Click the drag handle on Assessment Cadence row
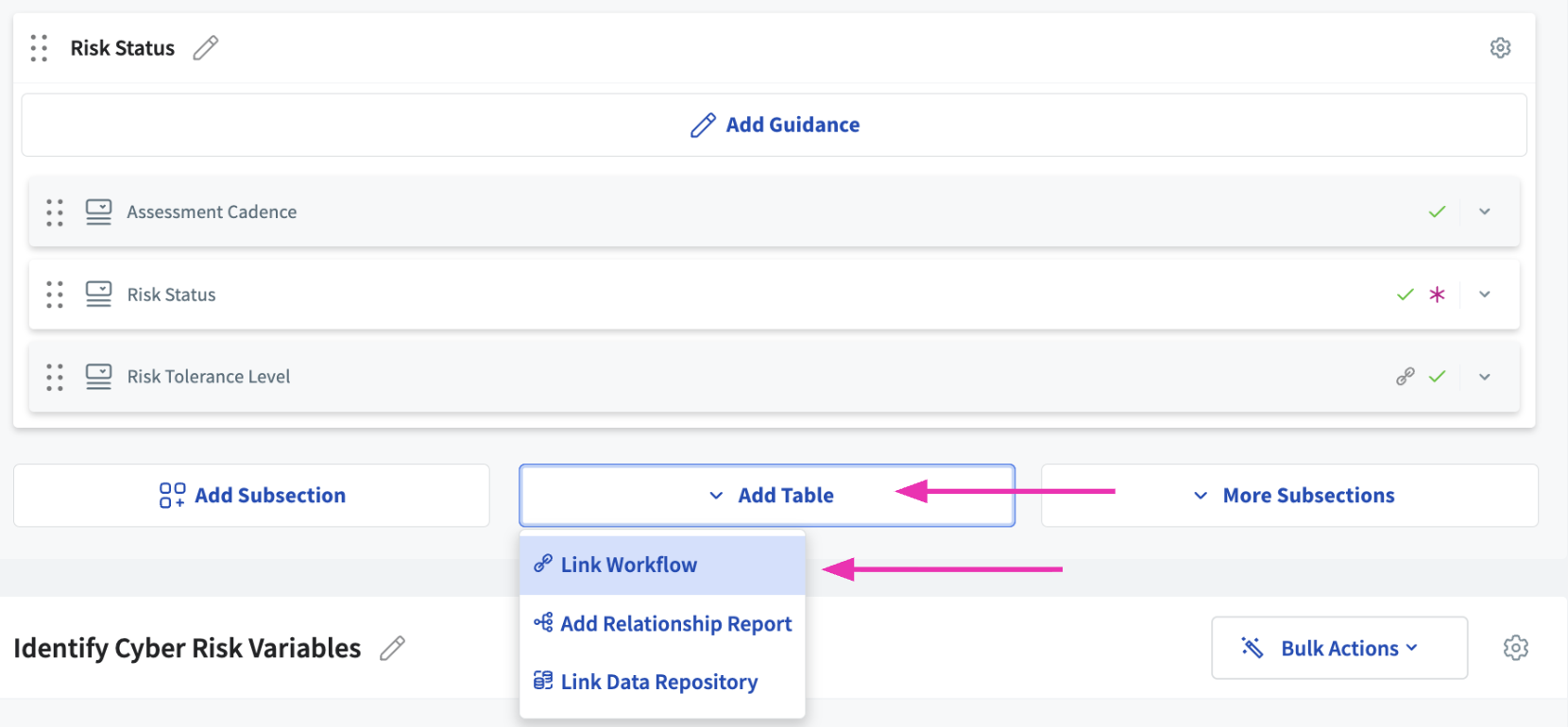 55,212
